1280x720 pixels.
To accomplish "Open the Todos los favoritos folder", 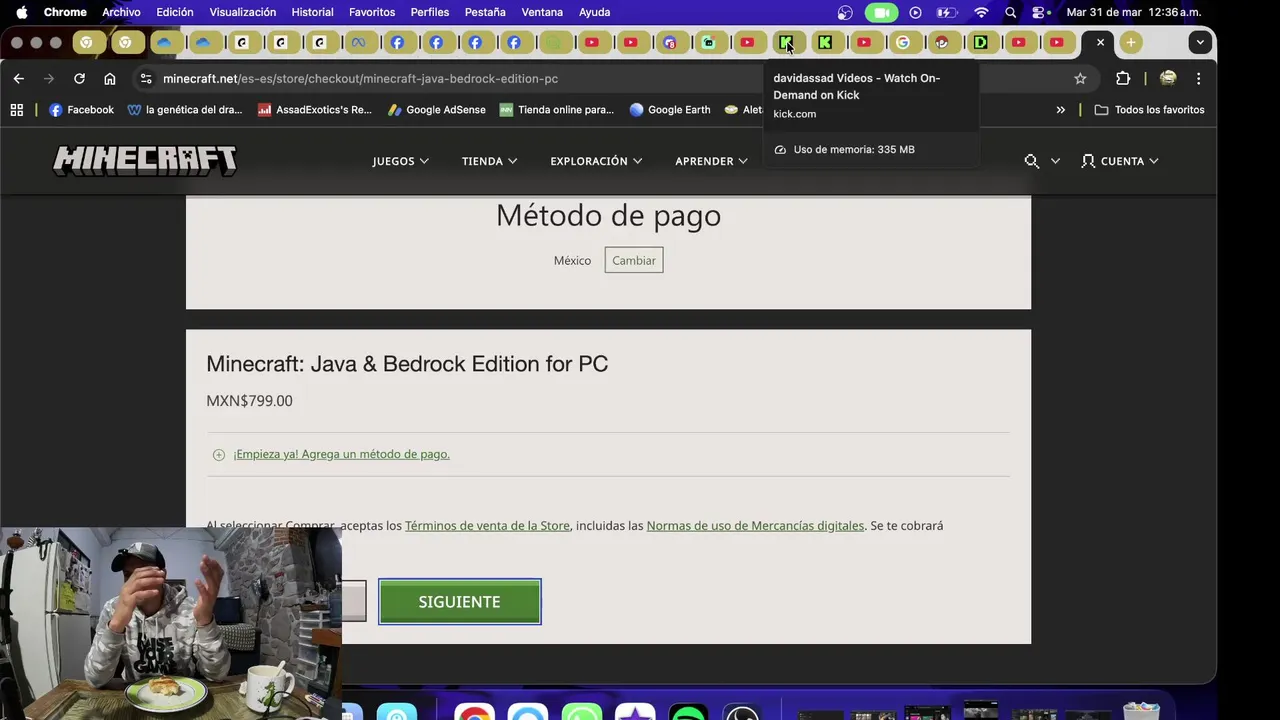I will 1149,110.
